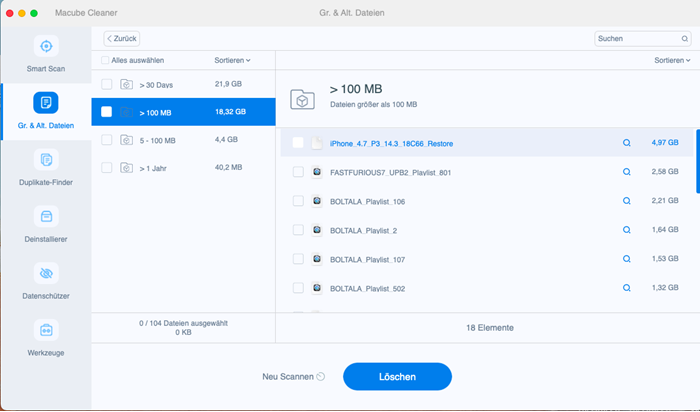
Task: Open the Werkzeuge toolbox
Action: pos(46,338)
